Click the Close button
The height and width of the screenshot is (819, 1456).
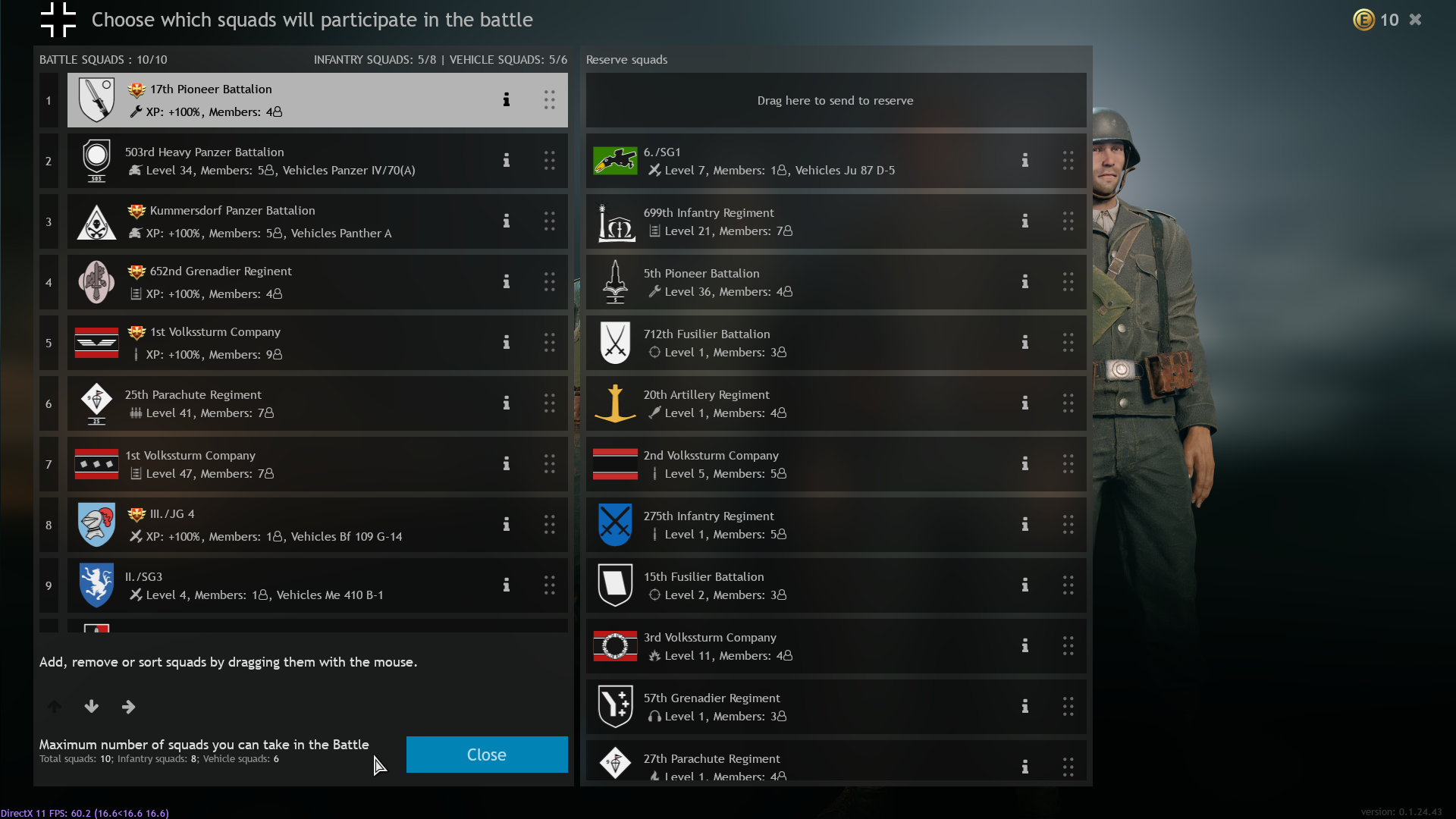pos(487,755)
